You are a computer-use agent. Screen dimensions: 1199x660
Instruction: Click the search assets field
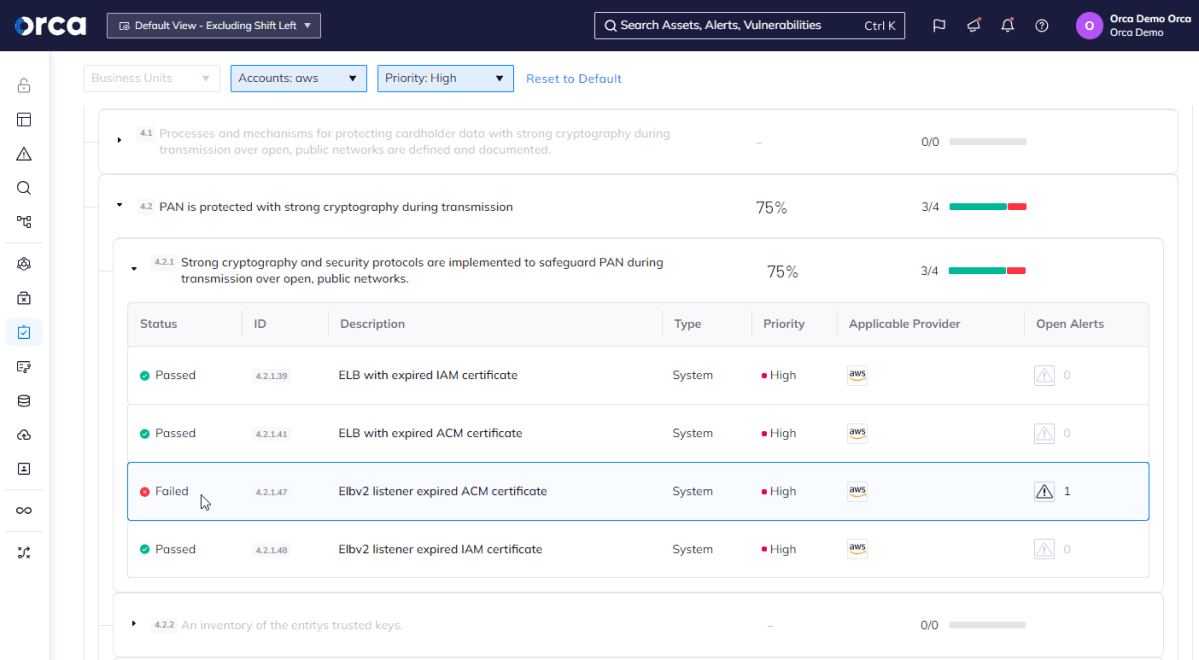749,25
